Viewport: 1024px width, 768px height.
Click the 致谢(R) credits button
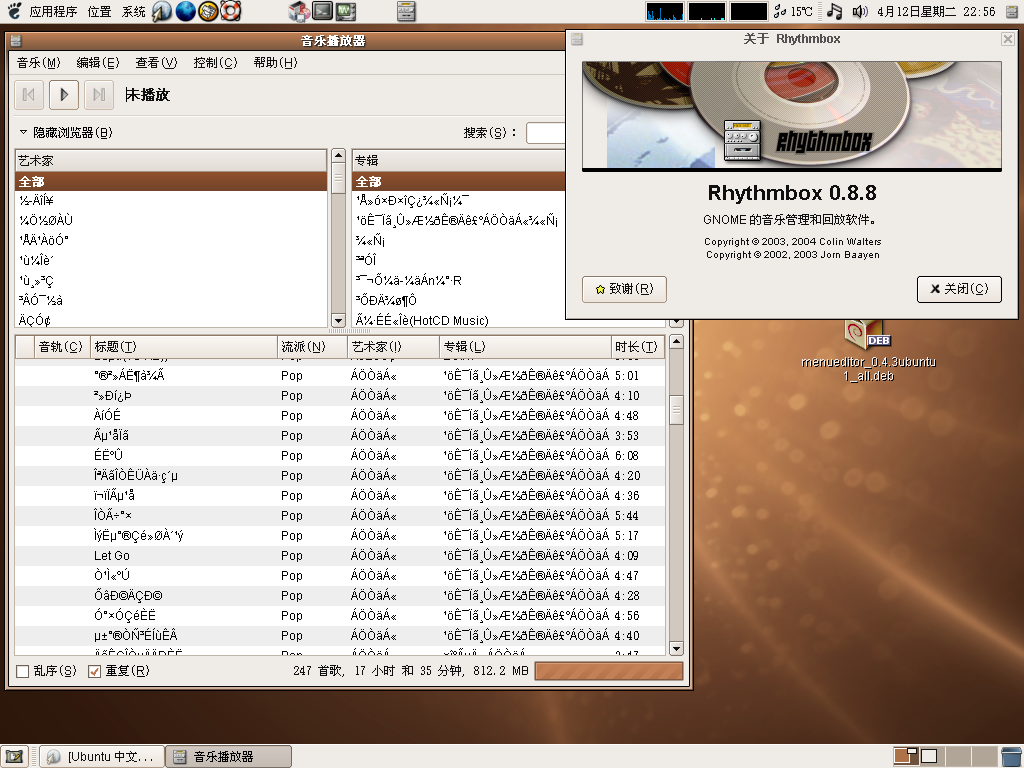pos(624,289)
